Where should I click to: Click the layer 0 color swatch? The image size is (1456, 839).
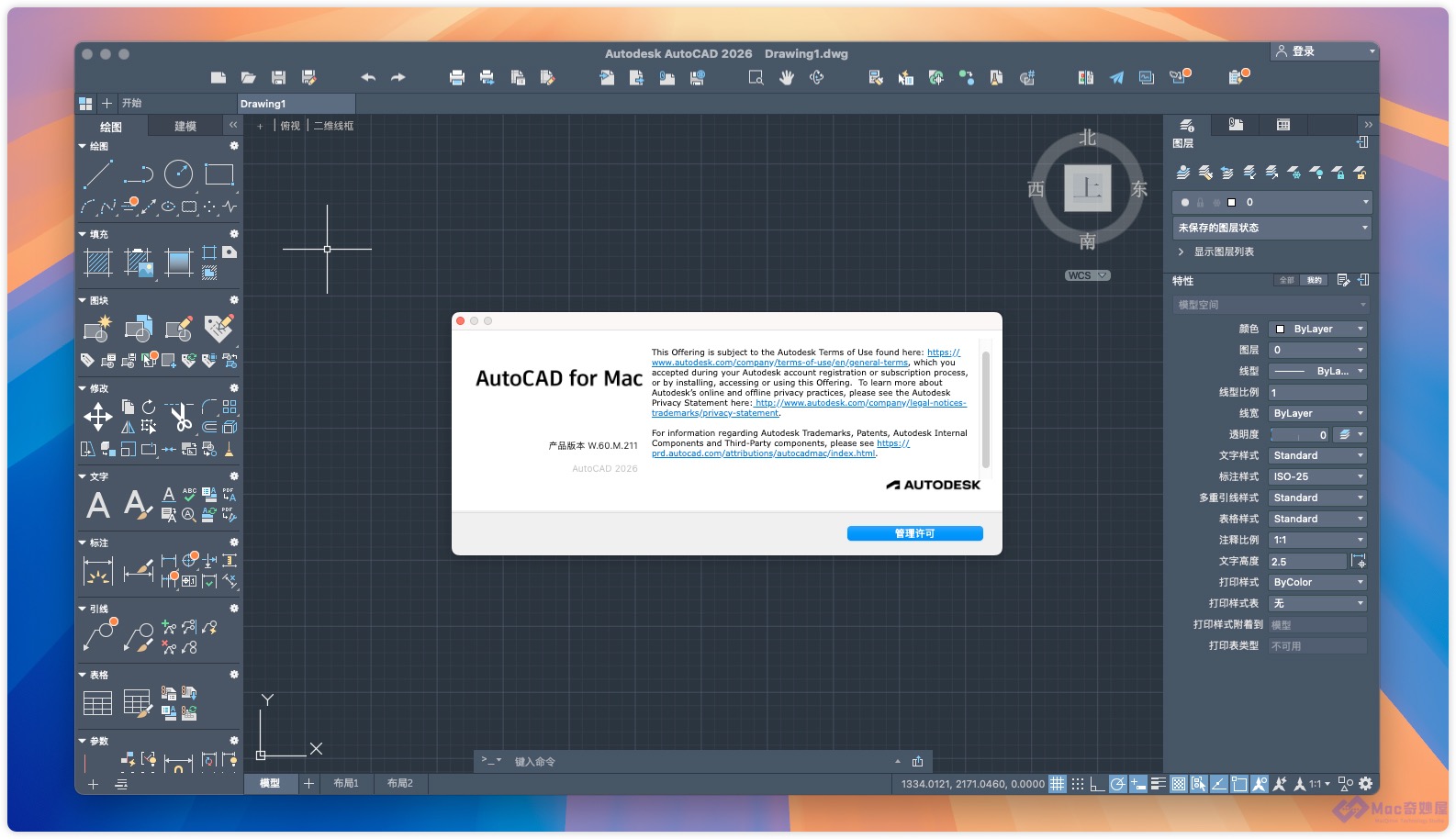coord(1232,202)
